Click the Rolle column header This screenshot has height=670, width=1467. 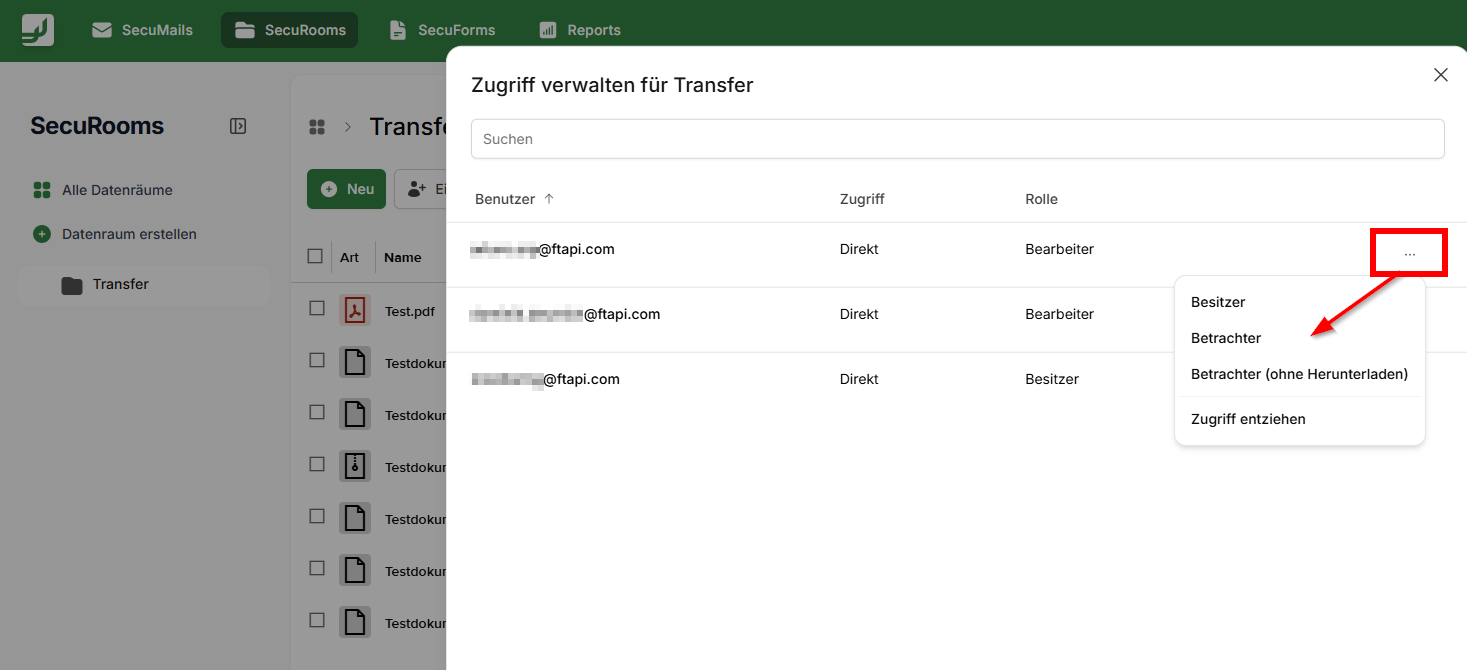(x=1041, y=199)
